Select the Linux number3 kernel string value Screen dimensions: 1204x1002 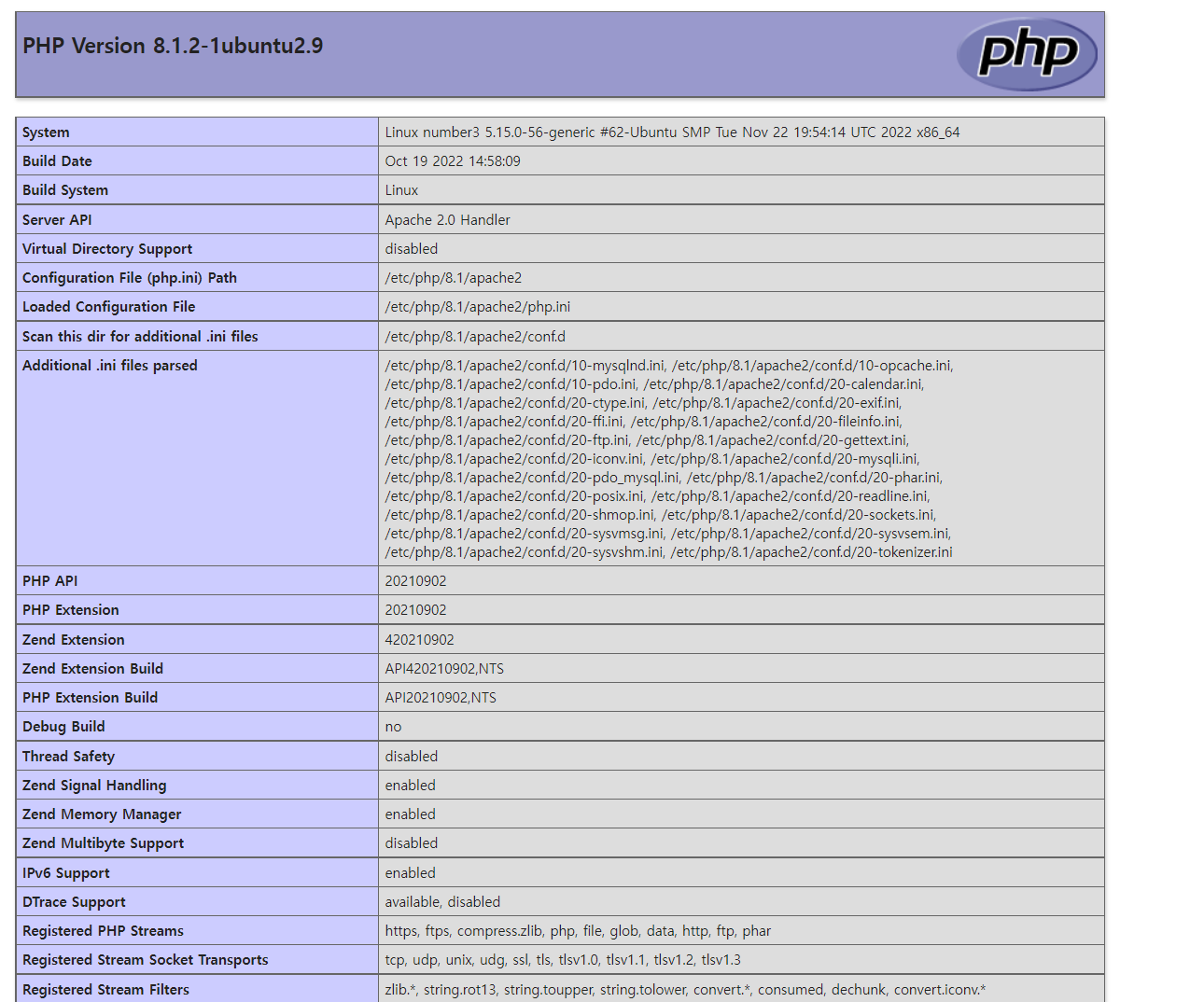(672, 132)
